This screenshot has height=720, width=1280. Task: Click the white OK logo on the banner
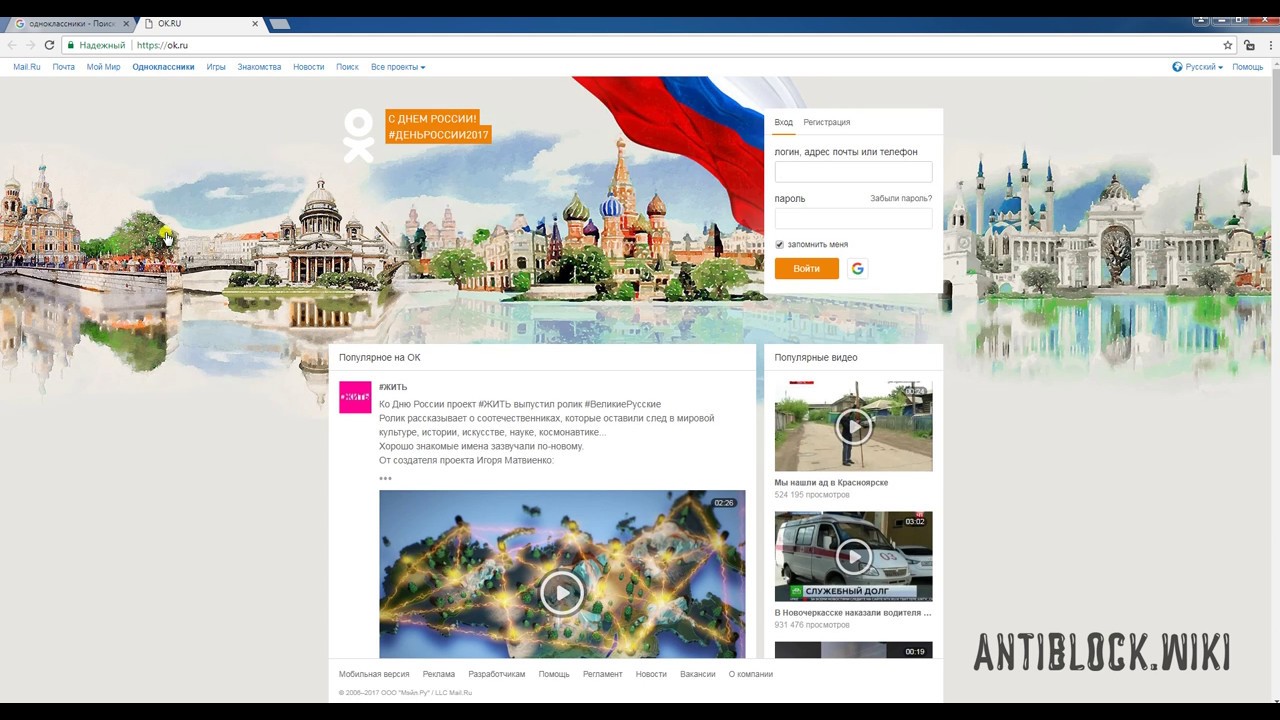(358, 136)
